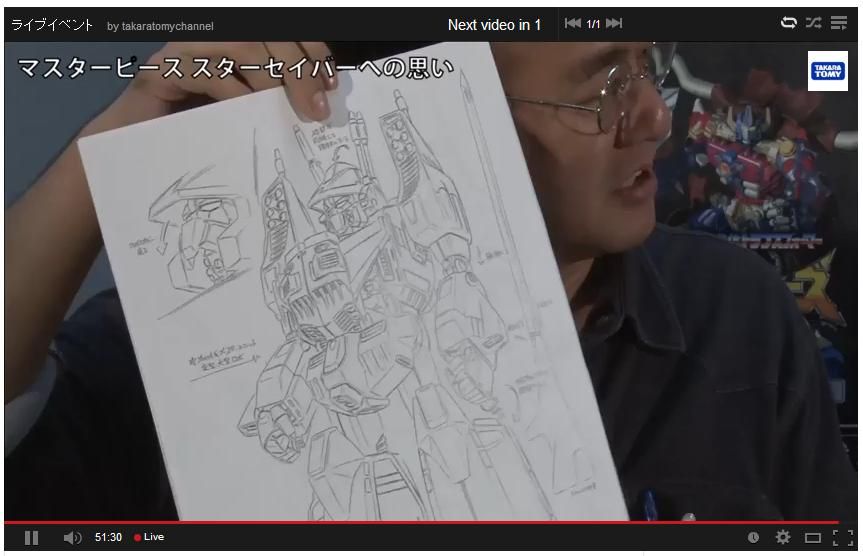863x556 pixels.
Task: Open the settings gear menu
Action: [x=783, y=537]
